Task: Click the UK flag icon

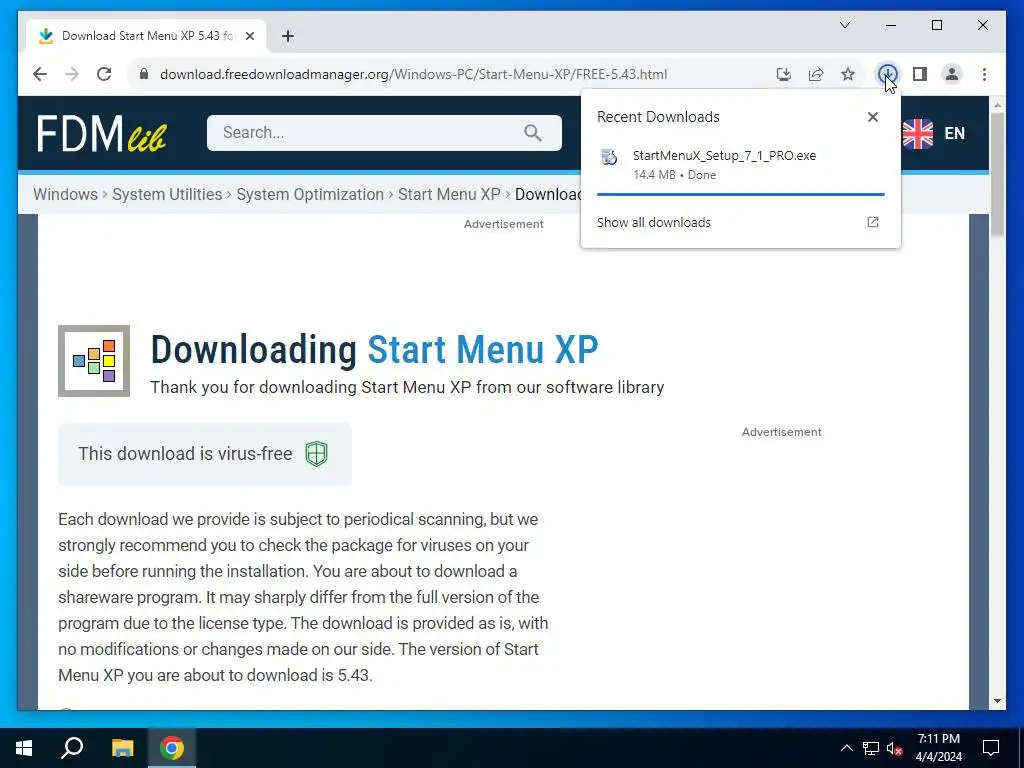Action: click(x=918, y=133)
